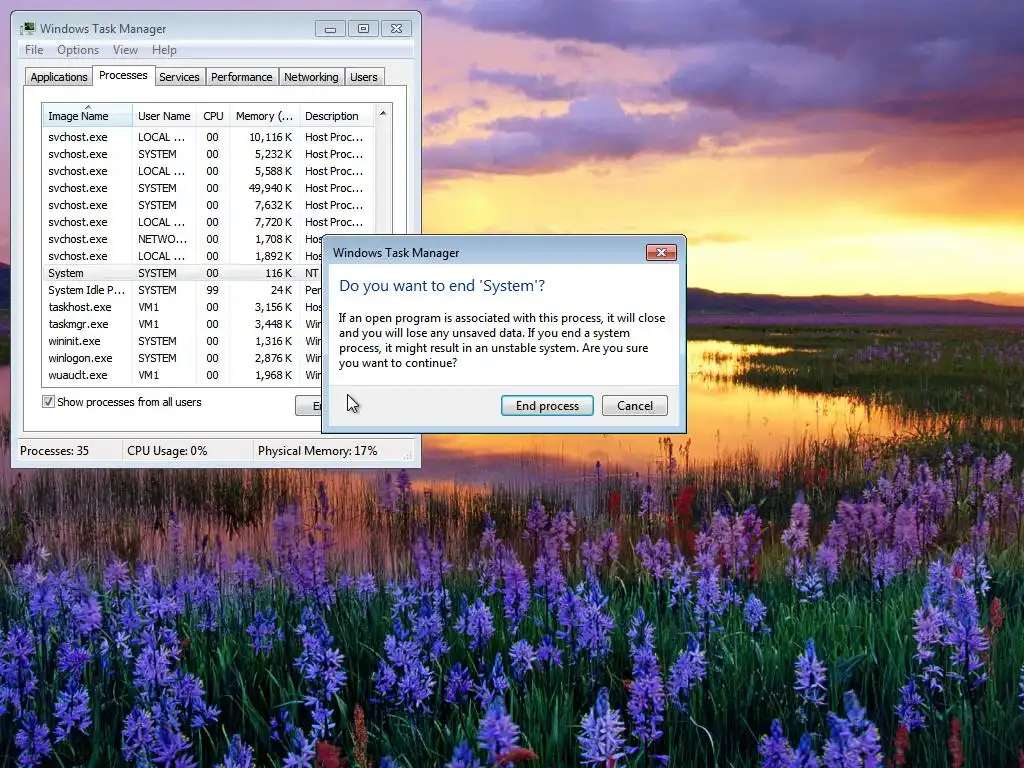Maximize the Windows Task Manager window
1024x768 pixels.
363,29
